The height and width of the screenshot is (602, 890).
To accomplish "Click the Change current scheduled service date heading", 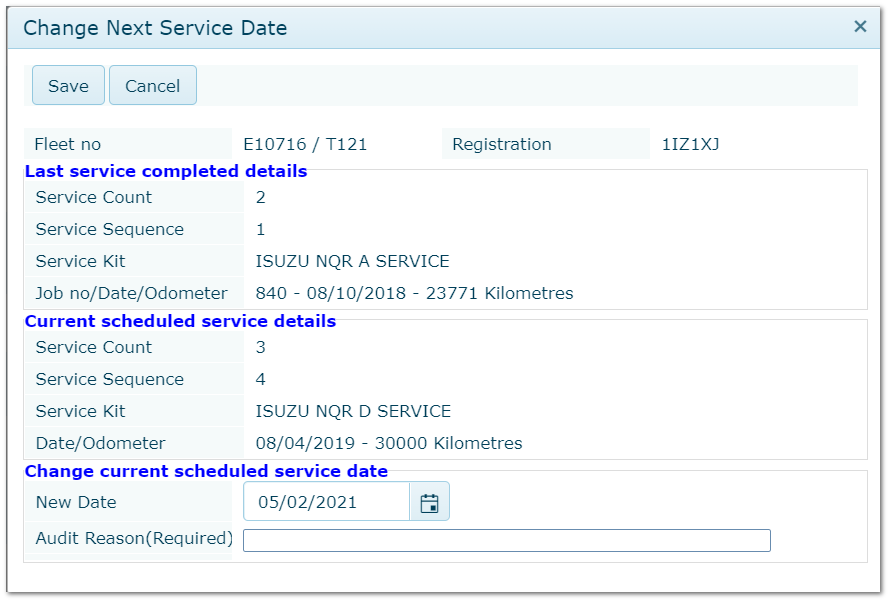I will [206, 471].
